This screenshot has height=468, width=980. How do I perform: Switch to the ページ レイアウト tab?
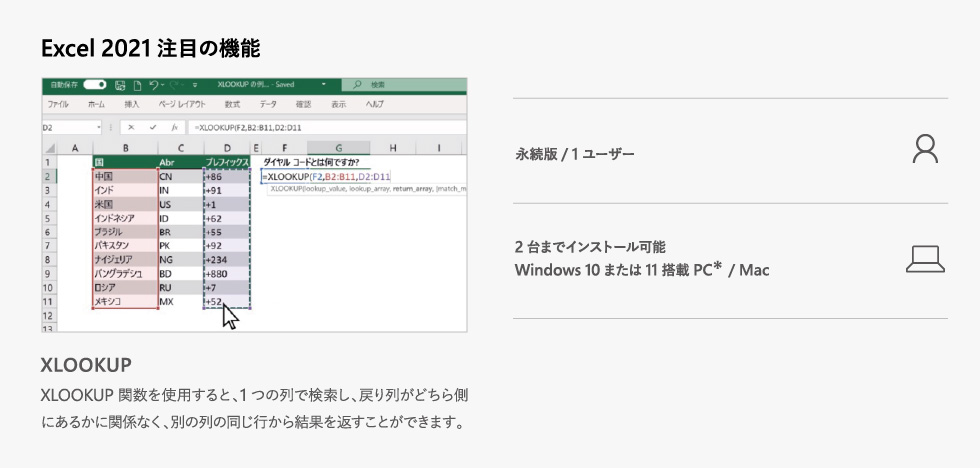[x=182, y=104]
